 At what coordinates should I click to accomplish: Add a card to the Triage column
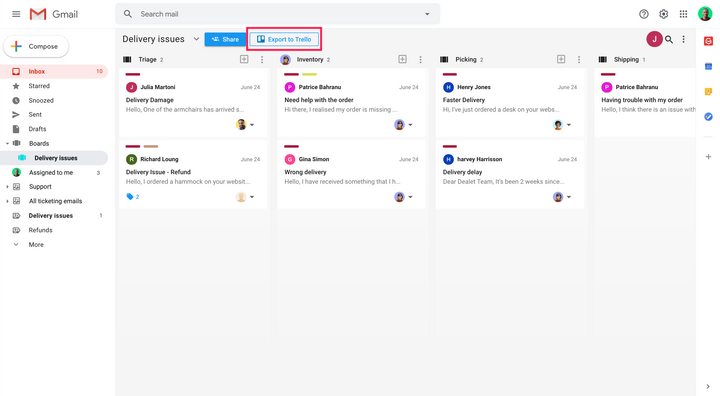244,59
